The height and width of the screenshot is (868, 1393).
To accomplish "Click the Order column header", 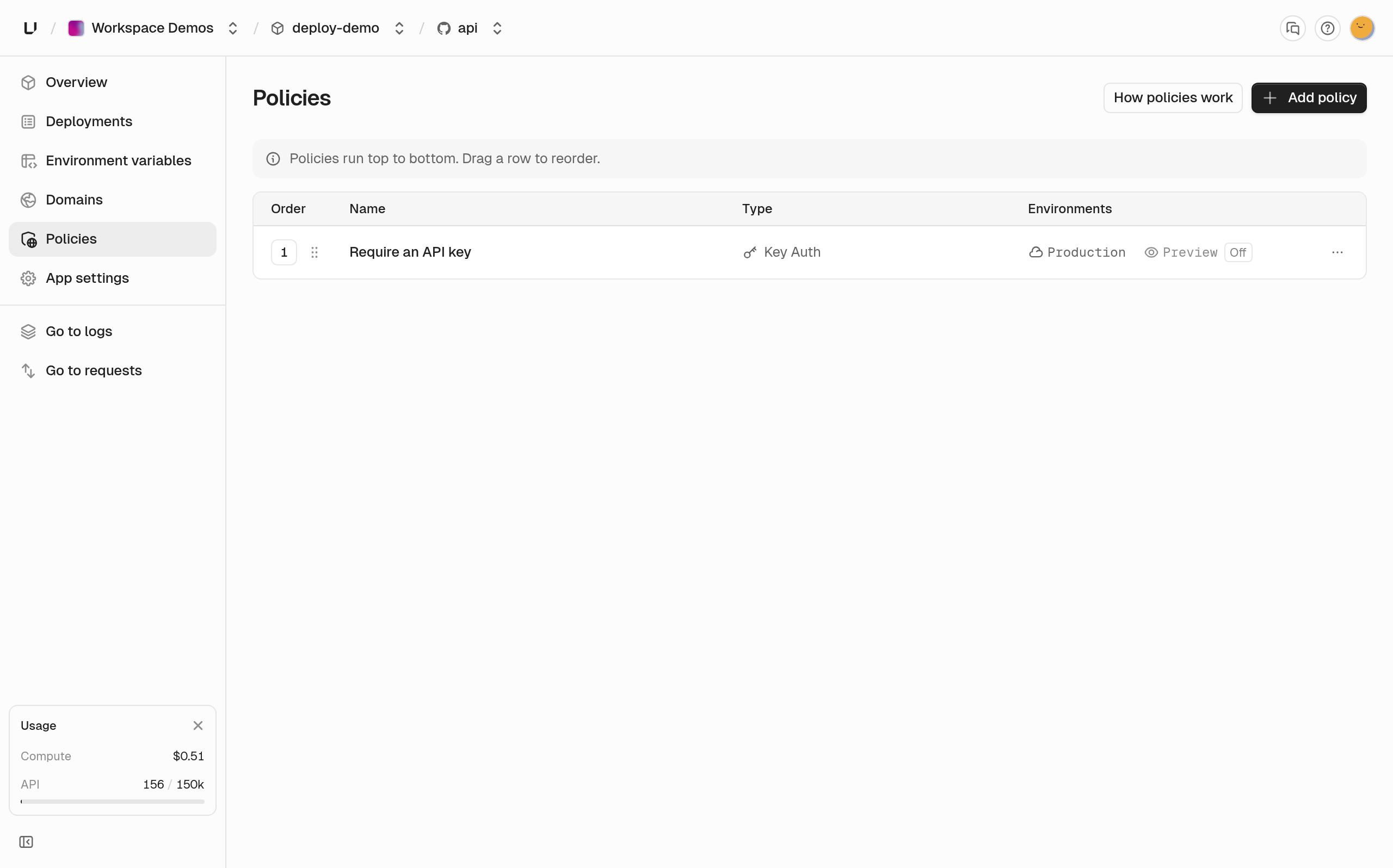I will pos(288,209).
